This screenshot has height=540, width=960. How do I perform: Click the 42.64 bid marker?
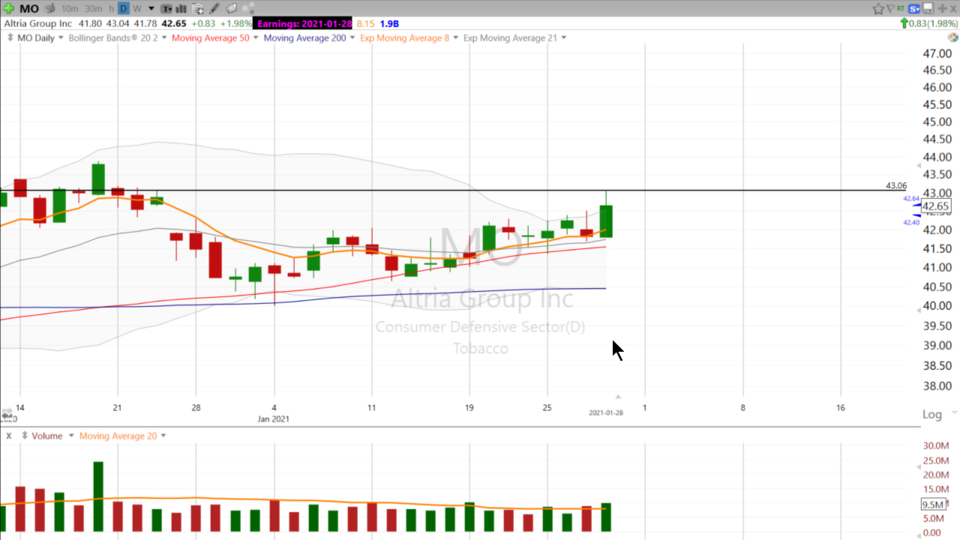coord(911,198)
